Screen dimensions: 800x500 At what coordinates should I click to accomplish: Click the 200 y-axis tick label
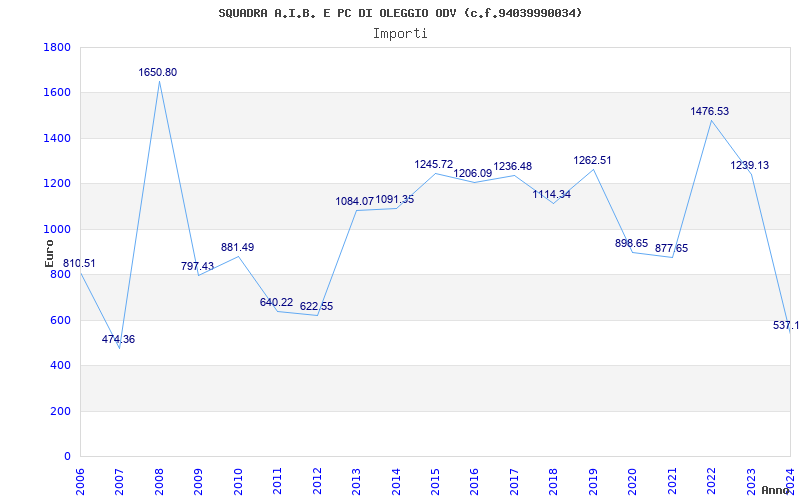(x=60, y=411)
